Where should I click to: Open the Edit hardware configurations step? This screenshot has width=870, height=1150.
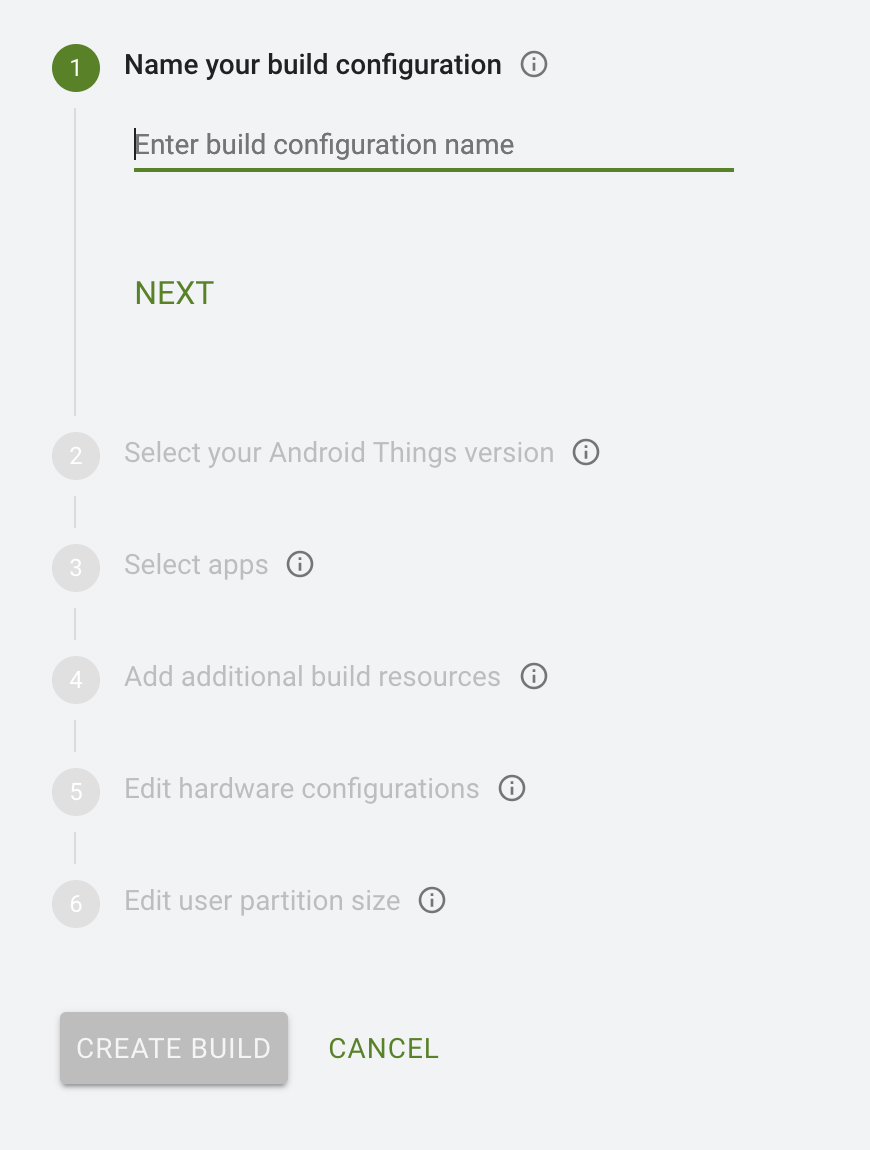click(301, 789)
